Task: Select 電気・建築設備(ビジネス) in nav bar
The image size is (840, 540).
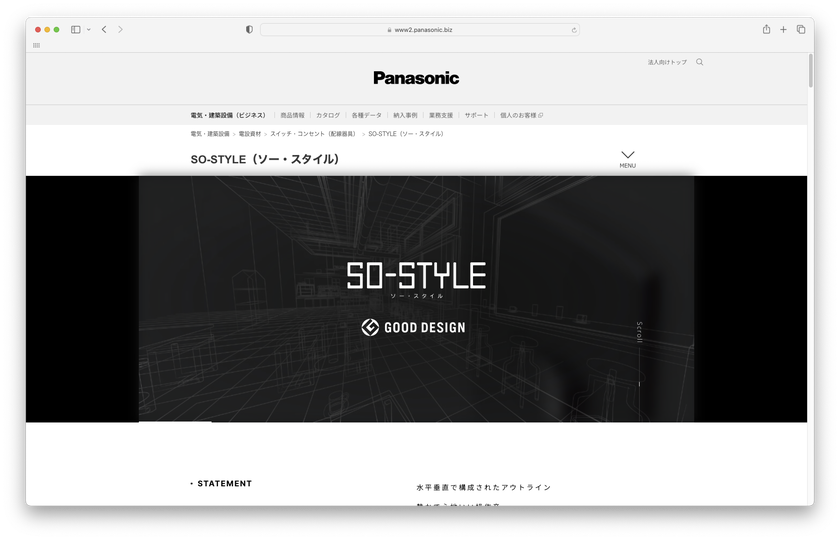Action: pos(228,115)
